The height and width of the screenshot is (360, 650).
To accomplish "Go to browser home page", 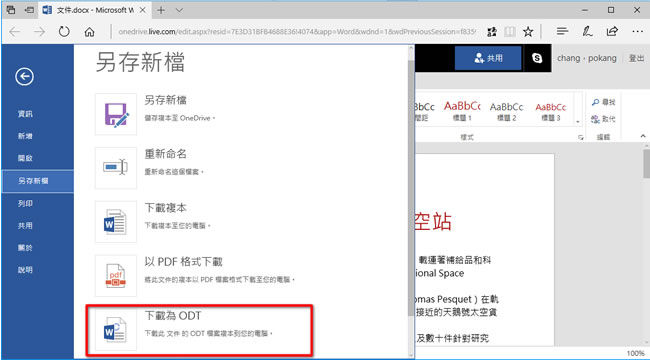I will click(89, 32).
